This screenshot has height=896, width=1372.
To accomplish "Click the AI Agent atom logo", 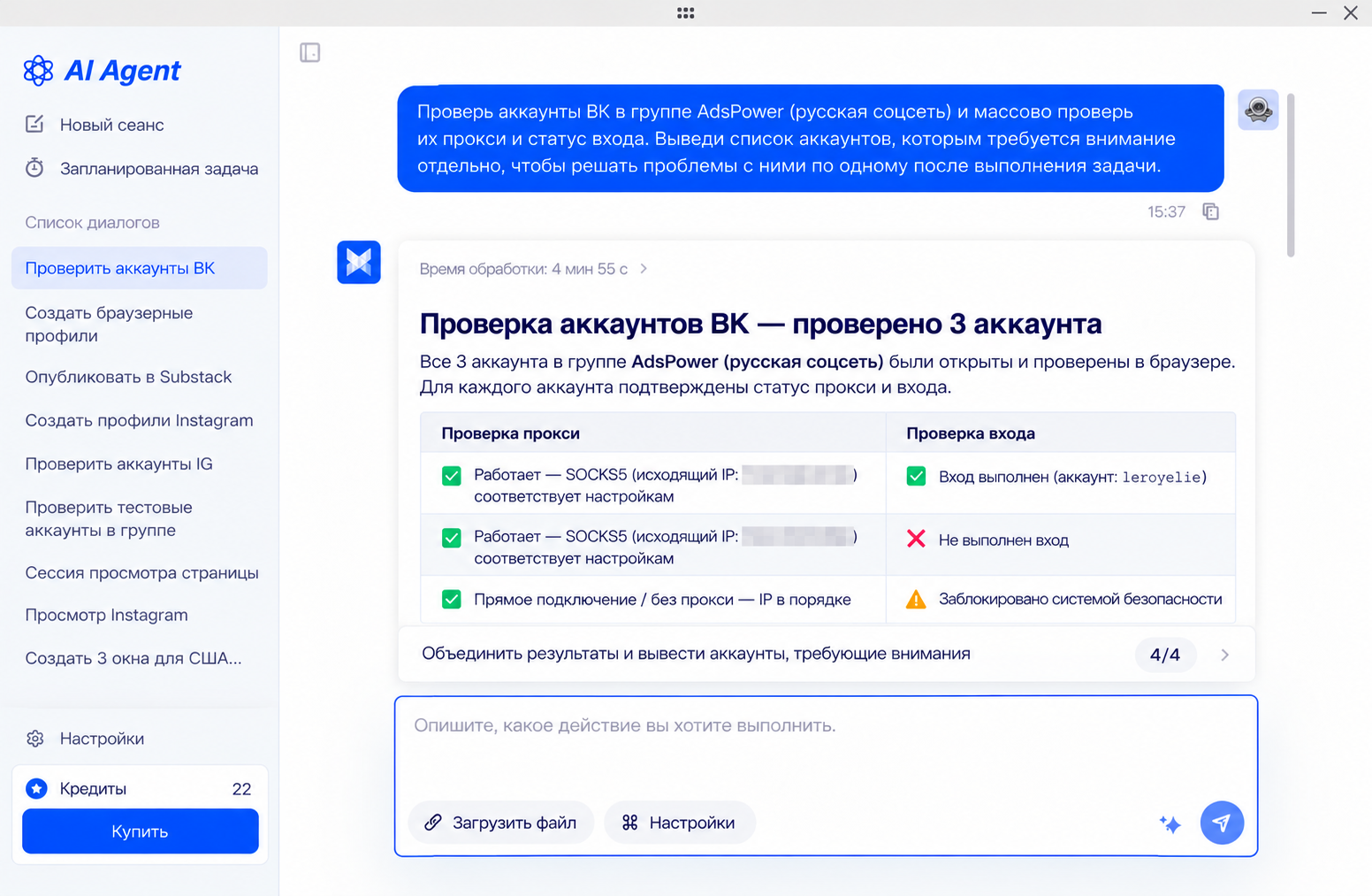I will click(38, 71).
